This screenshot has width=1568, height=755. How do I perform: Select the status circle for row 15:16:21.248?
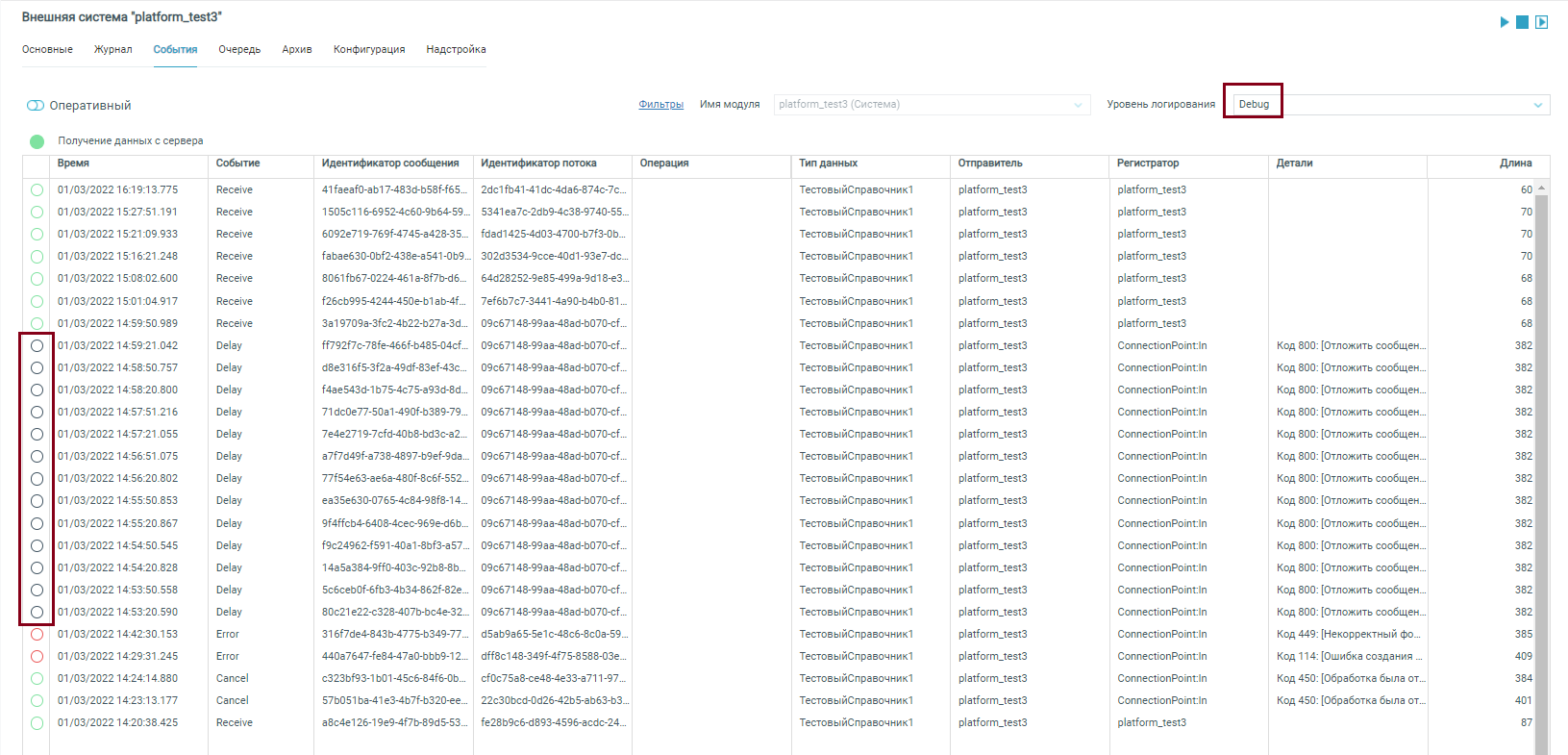click(x=37, y=257)
